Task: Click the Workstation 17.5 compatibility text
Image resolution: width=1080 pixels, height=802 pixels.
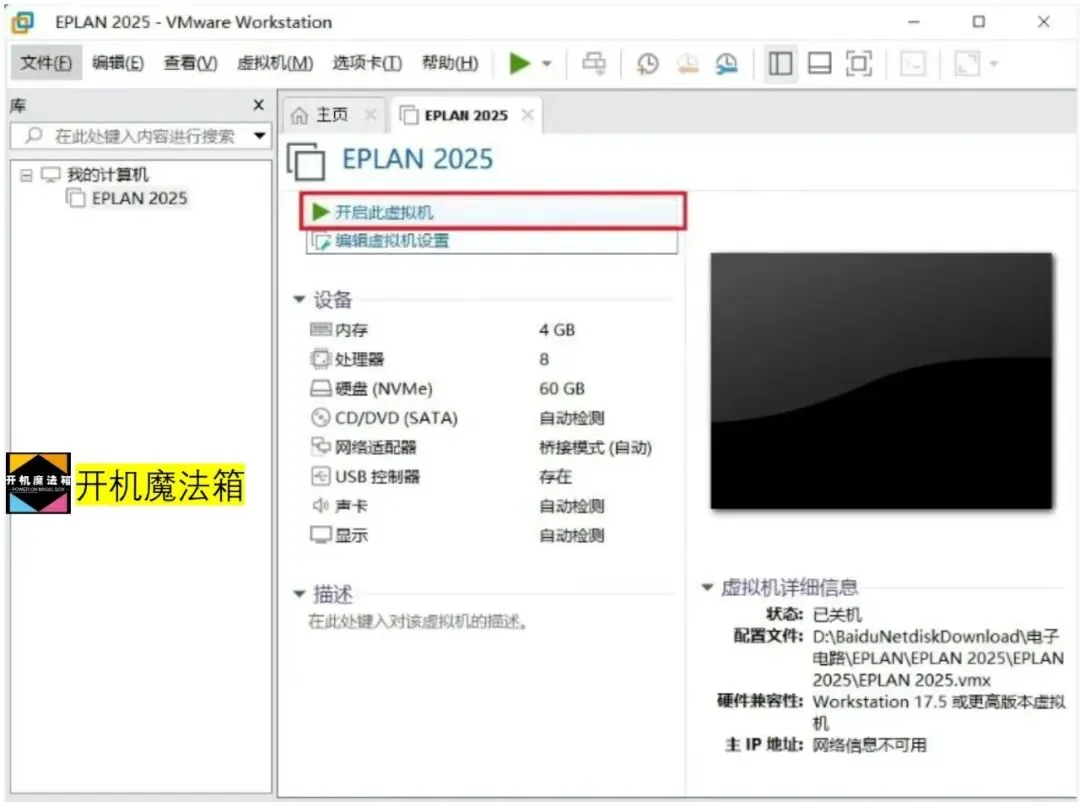Action: click(939, 712)
